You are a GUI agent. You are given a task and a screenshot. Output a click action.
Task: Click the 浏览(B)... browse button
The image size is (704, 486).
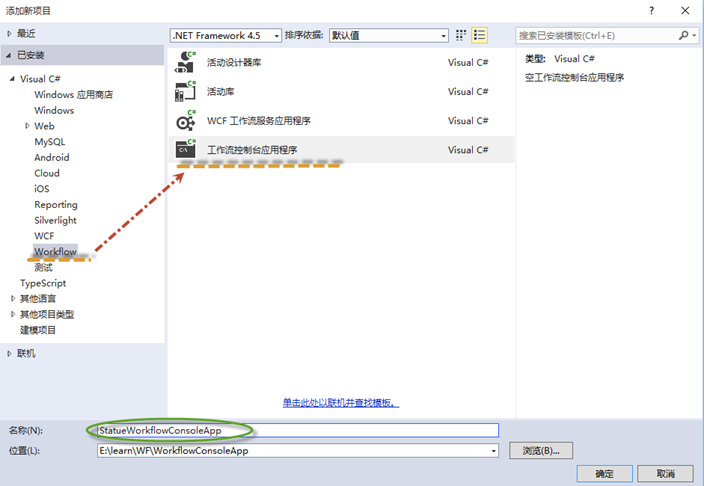coord(541,451)
